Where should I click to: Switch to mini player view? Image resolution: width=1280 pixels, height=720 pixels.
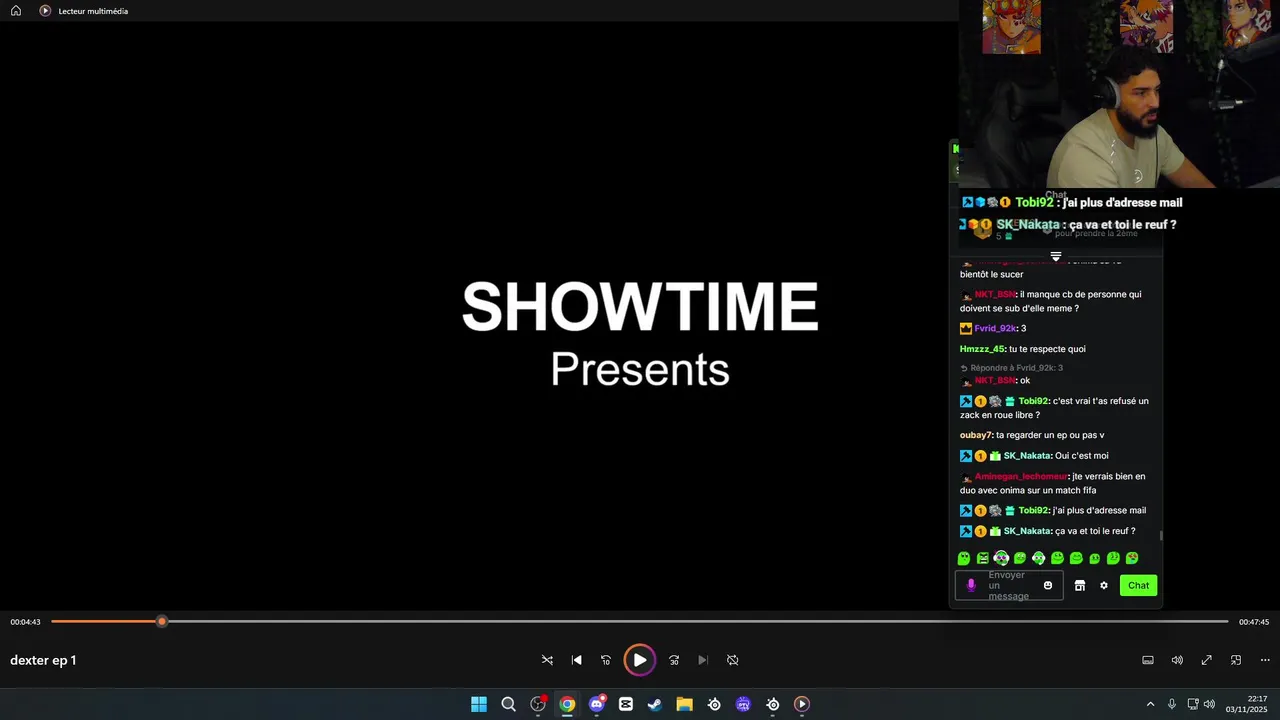click(1236, 660)
